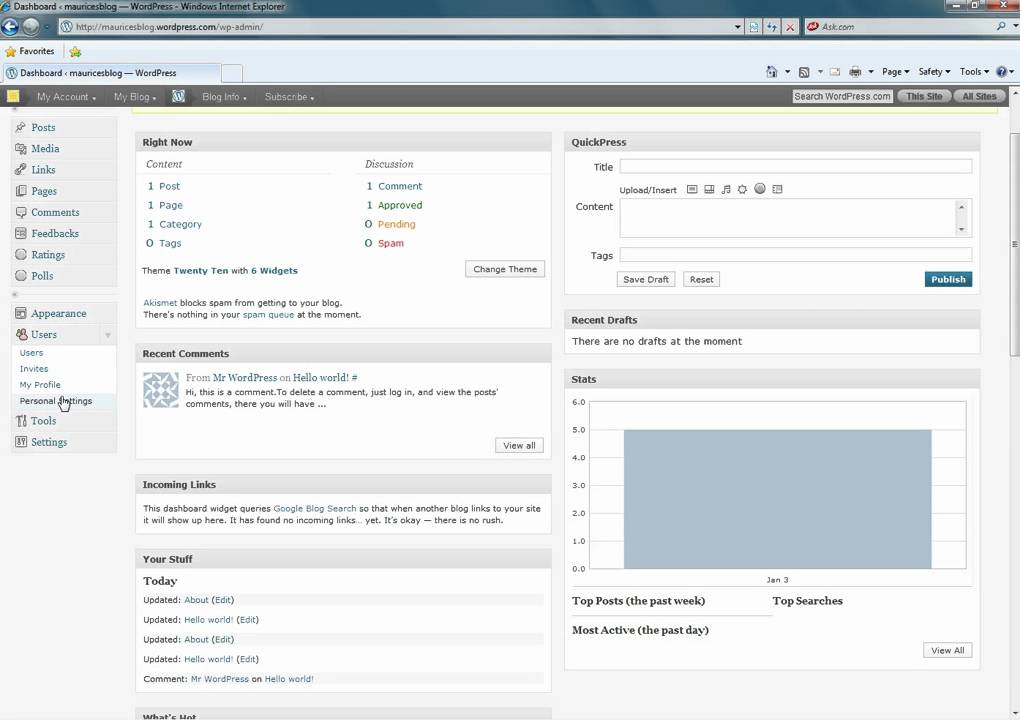Open the My Blog dropdown menu
The image size is (1020, 720).
tap(135, 97)
